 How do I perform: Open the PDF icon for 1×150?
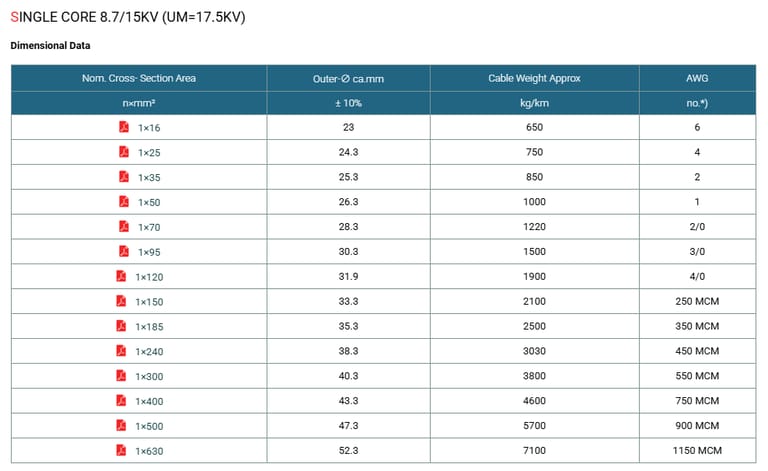tap(121, 301)
